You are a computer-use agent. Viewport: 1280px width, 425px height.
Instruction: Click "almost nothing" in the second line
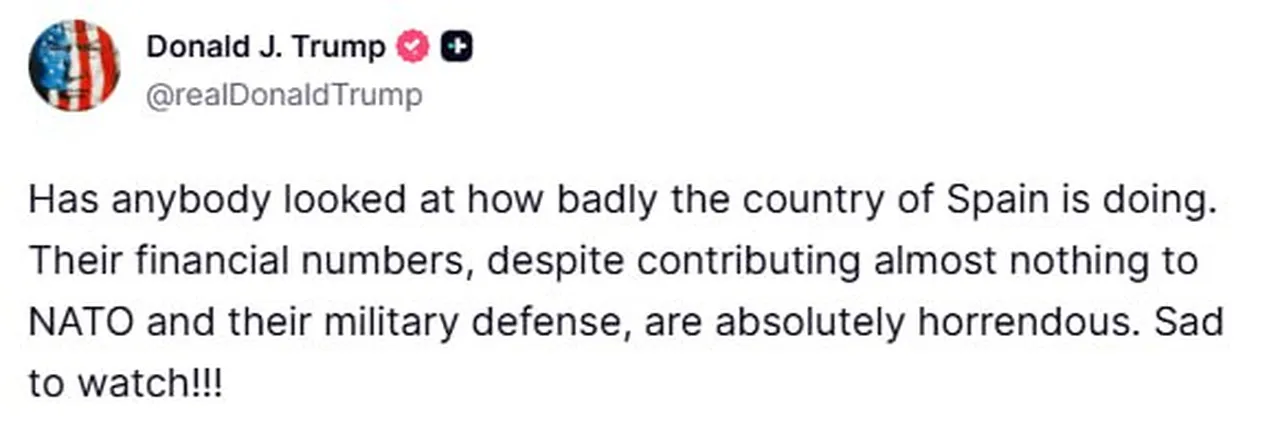1010,264
